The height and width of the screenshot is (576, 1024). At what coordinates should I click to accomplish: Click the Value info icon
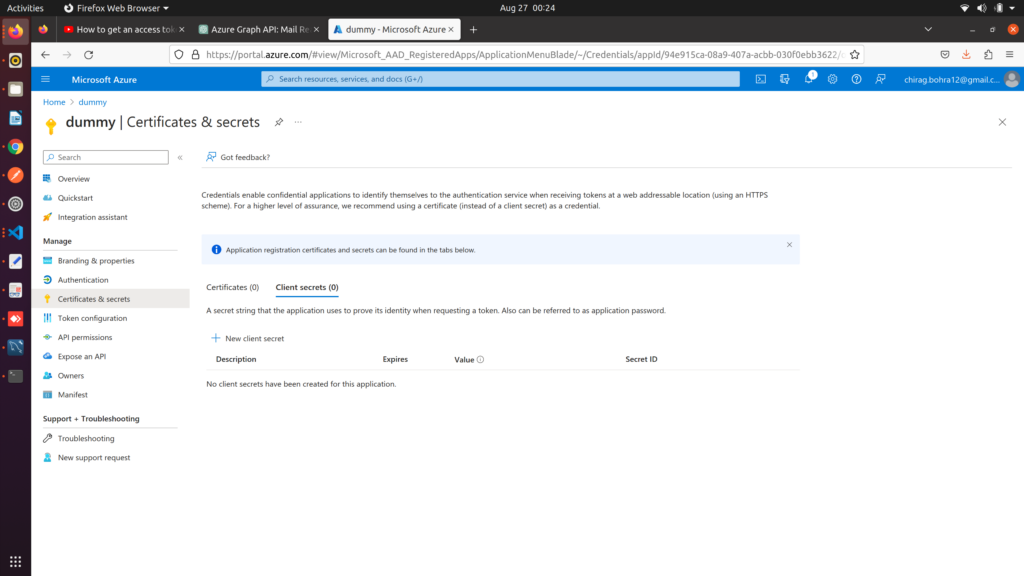(x=480, y=359)
